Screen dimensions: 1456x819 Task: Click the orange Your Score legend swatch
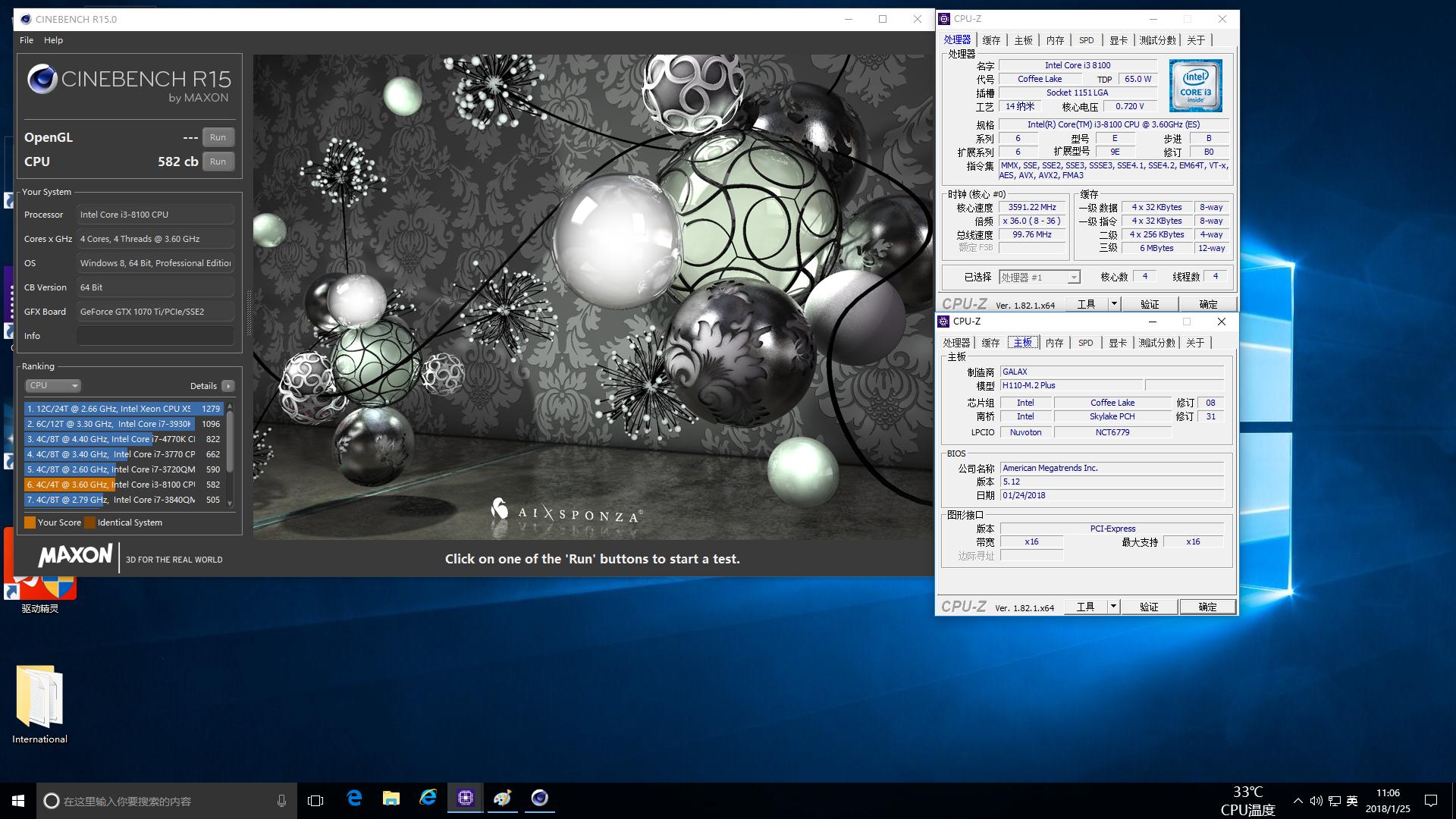coord(31,522)
